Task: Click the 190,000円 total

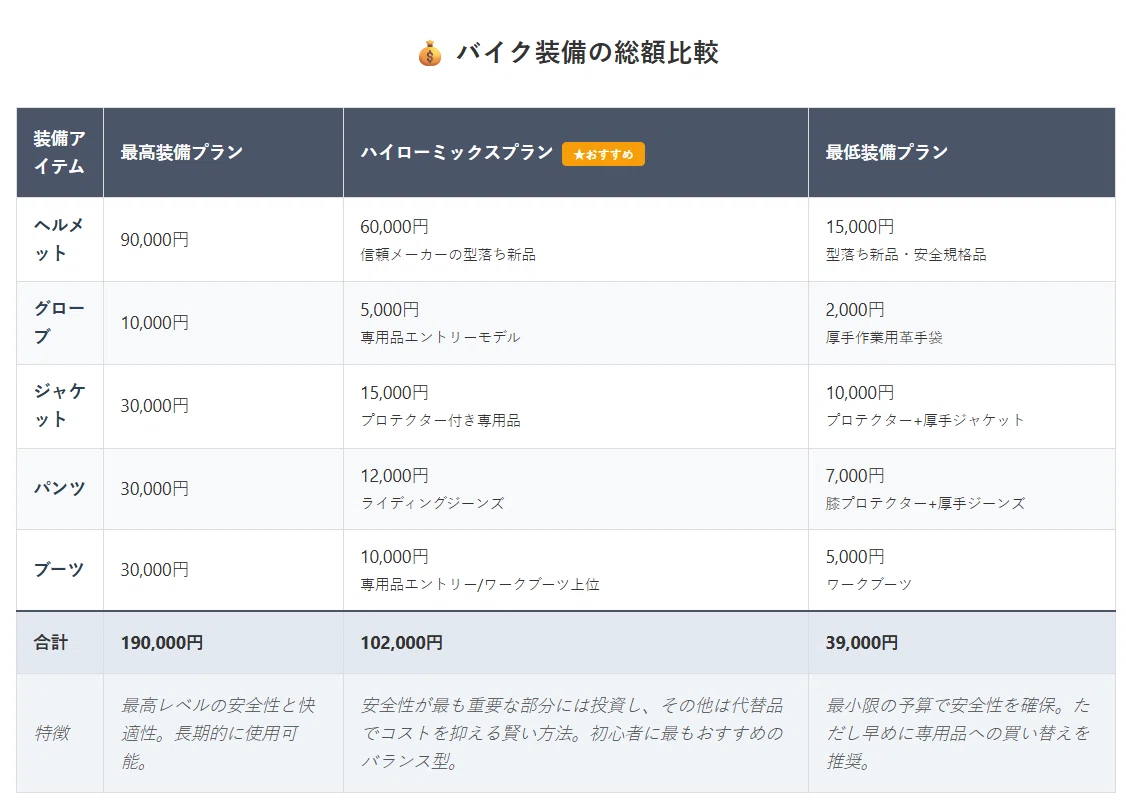Action: pos(162,642)
